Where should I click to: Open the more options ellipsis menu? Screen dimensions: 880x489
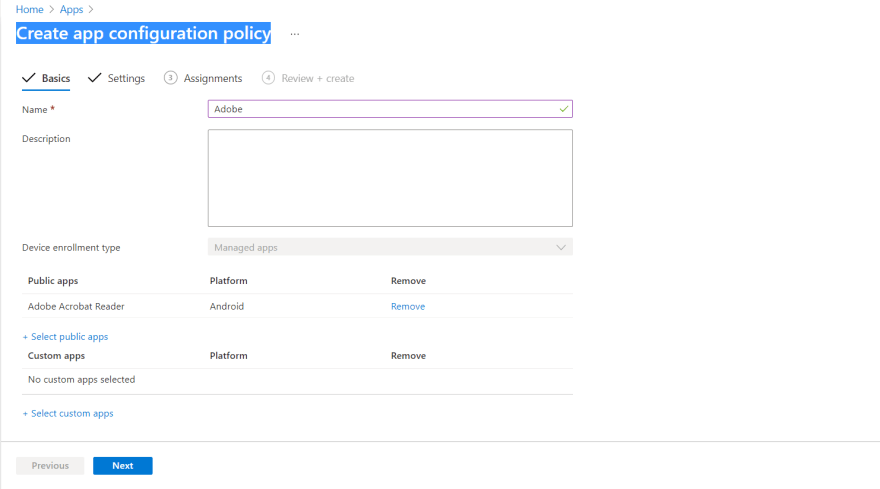pyautogui.click(x=295, y=34)
